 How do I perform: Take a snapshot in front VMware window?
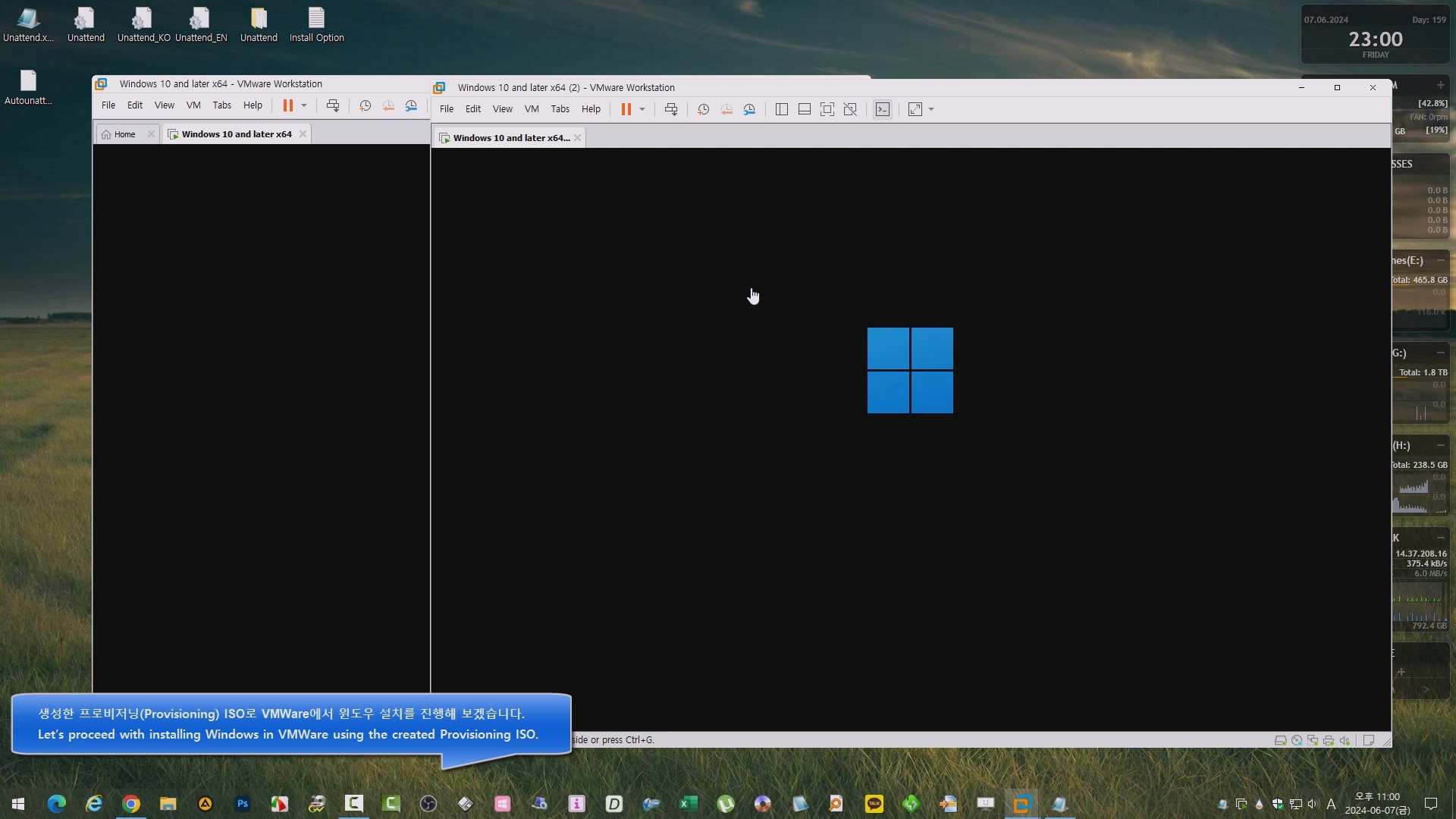pyautogui.click(x=703, y=109)
